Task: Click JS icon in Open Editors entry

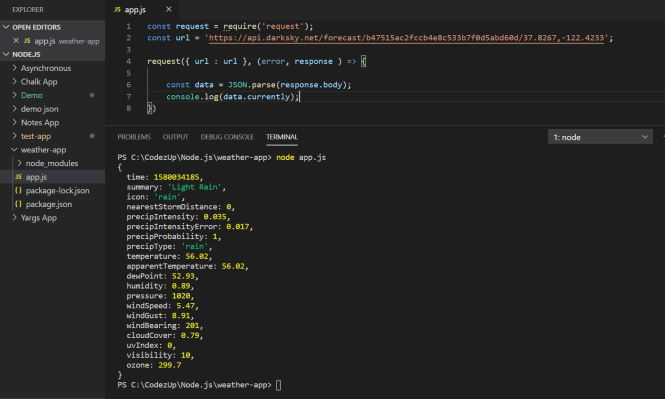Action: click(27, 41)
